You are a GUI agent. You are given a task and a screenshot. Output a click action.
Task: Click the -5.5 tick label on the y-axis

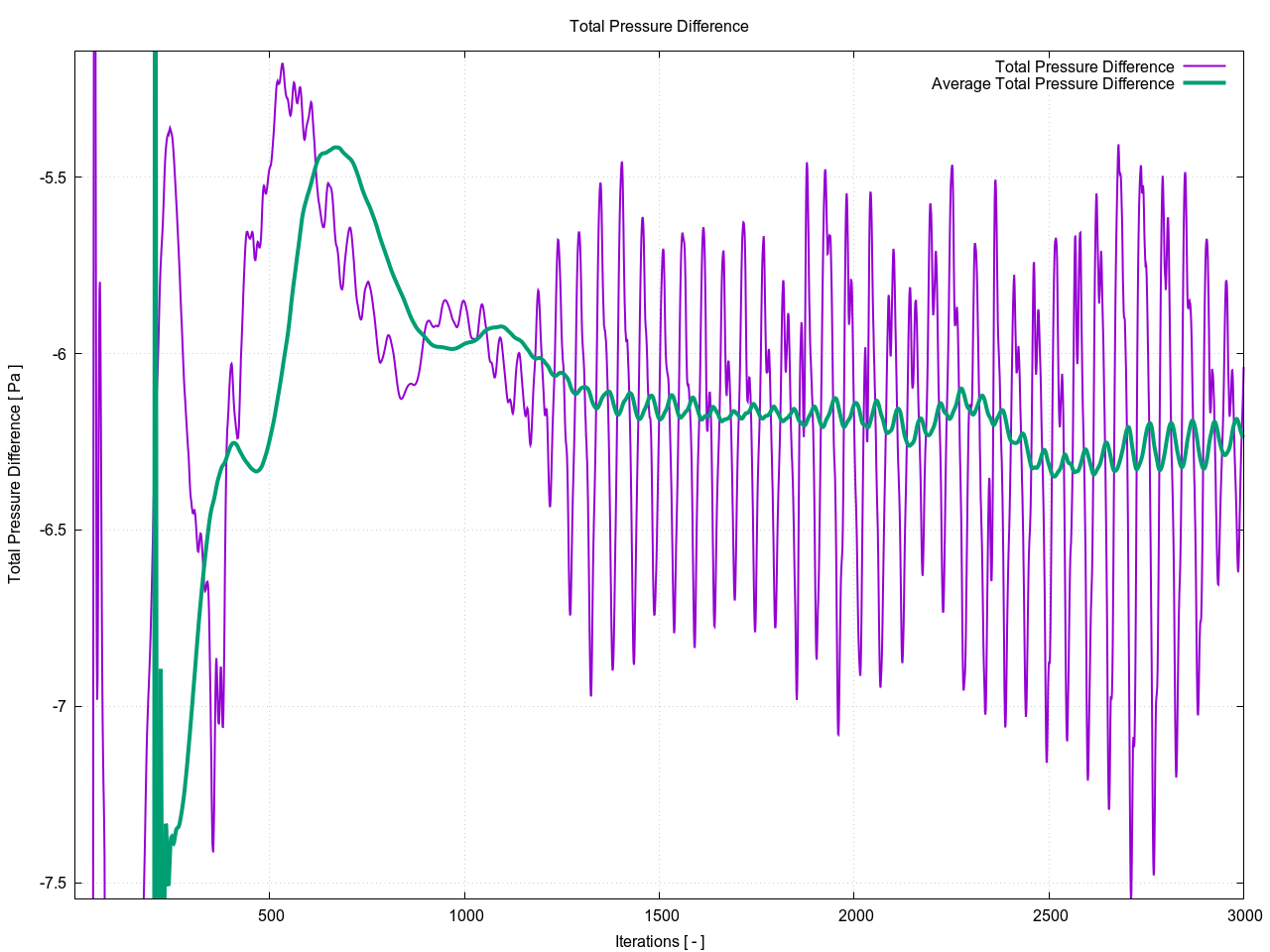coord(53,178)
